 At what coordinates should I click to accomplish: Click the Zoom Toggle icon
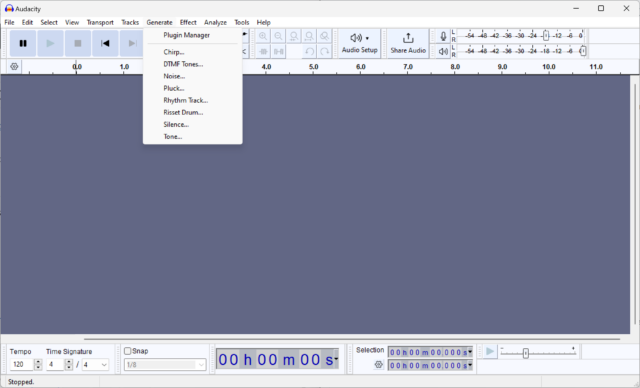click(324, 36)
